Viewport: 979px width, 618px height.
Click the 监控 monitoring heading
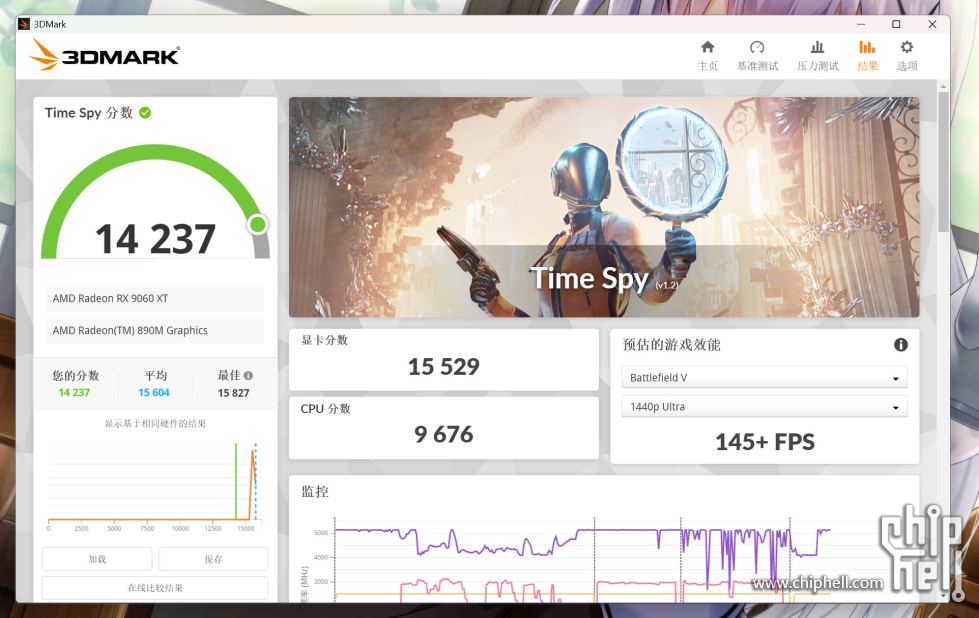click(x=315, y=491)
